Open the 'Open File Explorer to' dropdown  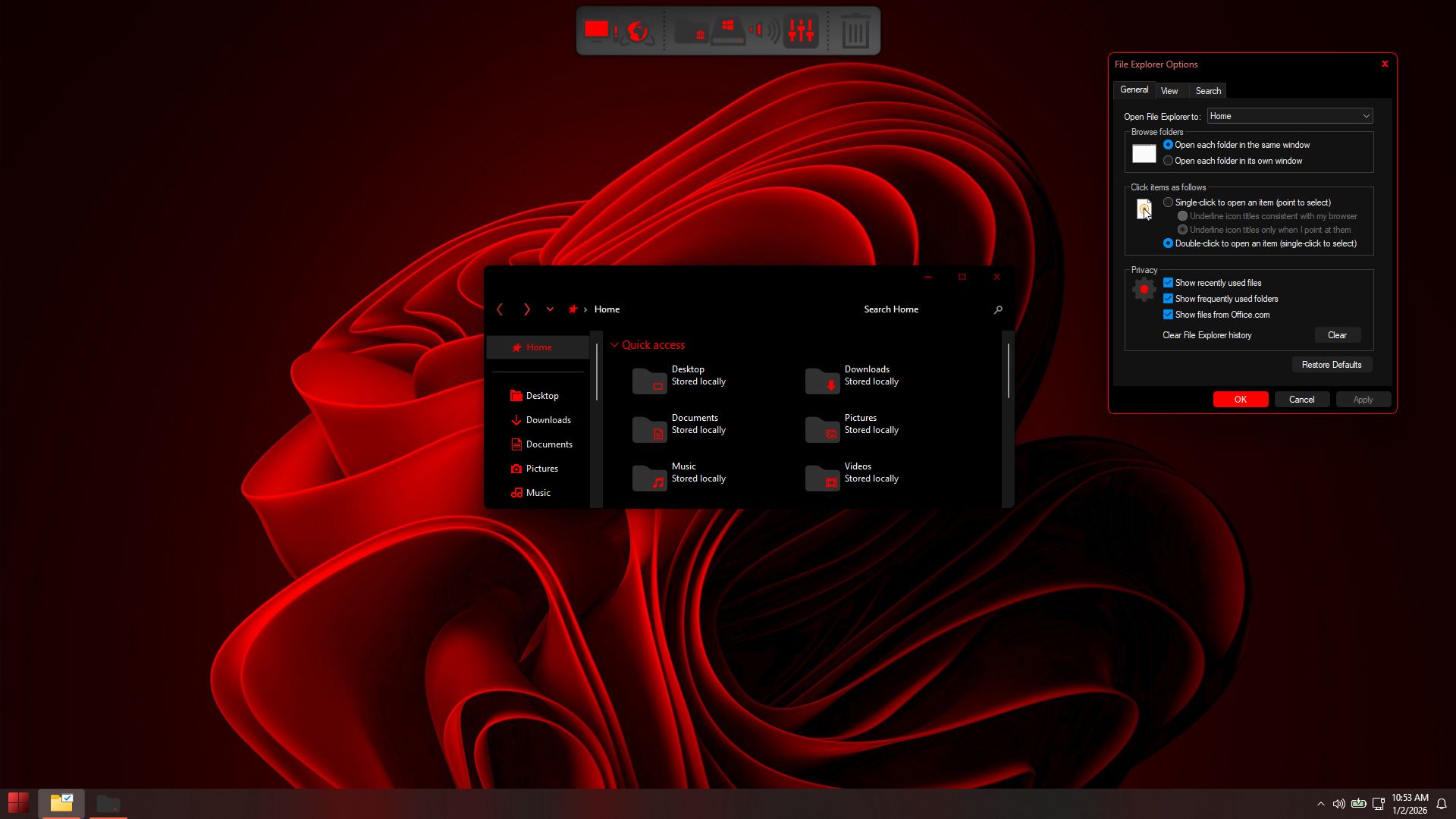1289,116
